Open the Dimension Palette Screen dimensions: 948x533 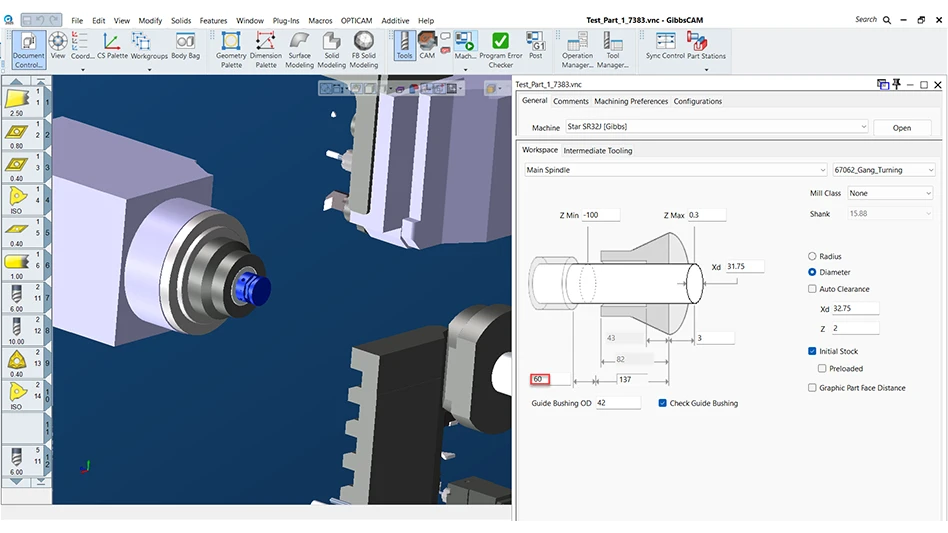tap(265, 50)
